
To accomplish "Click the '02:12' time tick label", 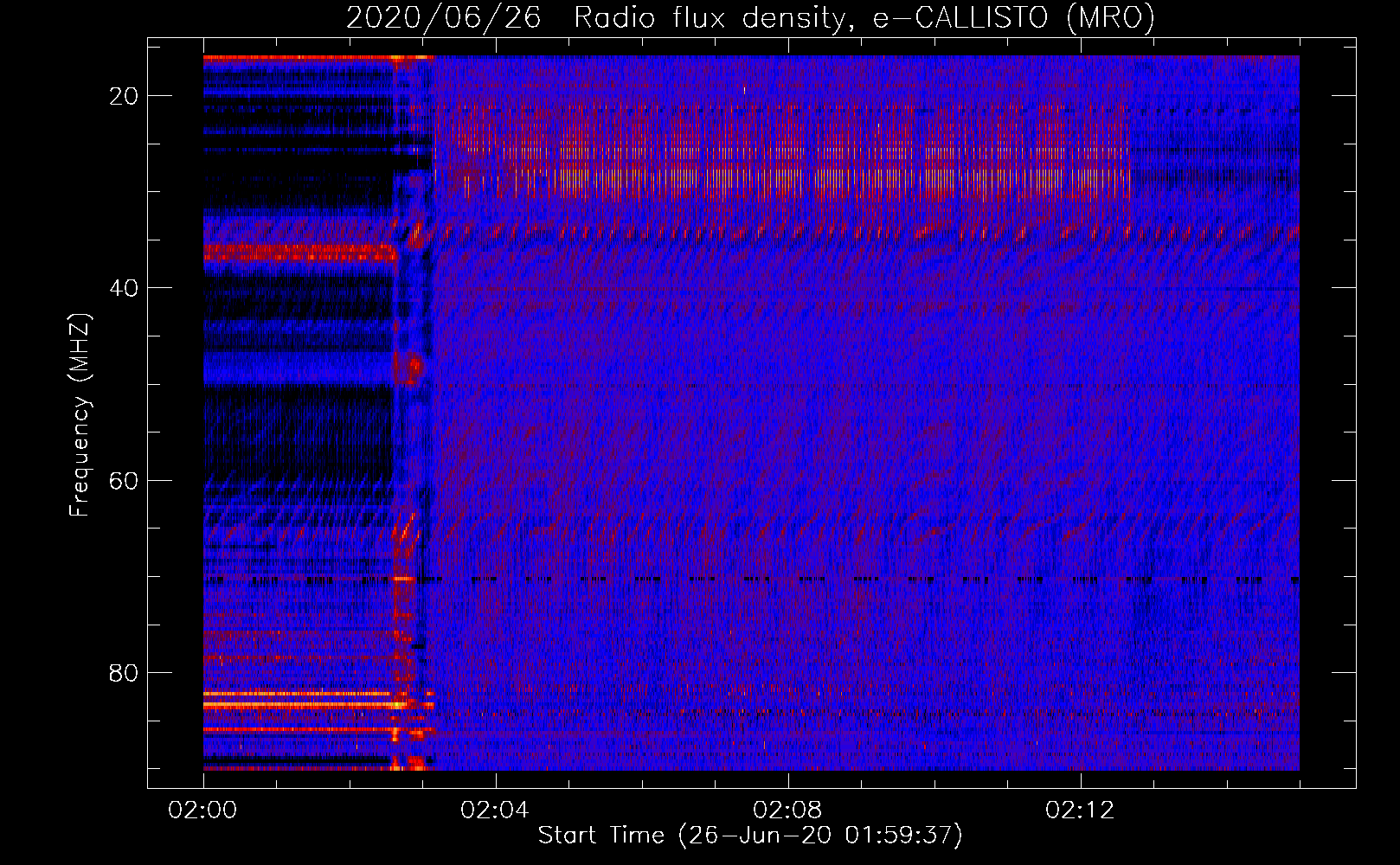I will [1080, 811].
